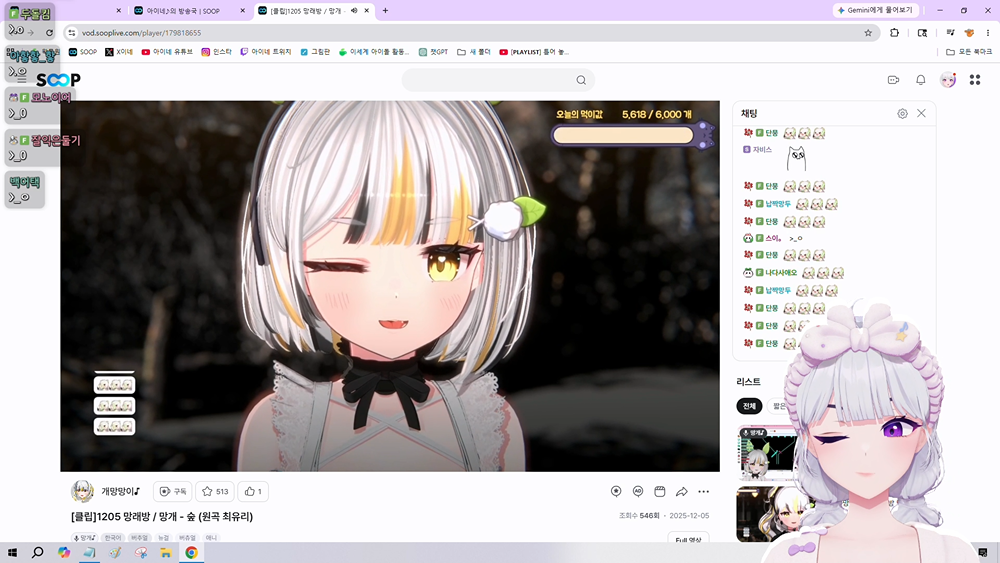This screenshot has width=1000, height=563.
Task: Bookmark this page with the star icon
Action: pos(868,33)
